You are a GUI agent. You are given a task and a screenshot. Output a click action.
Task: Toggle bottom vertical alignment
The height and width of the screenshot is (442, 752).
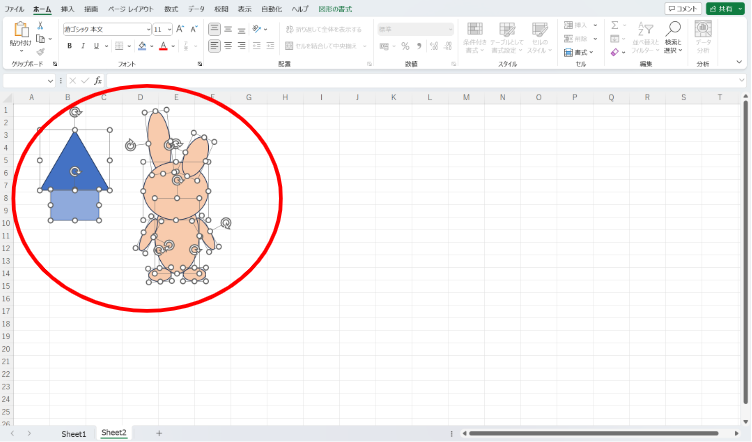242,29
